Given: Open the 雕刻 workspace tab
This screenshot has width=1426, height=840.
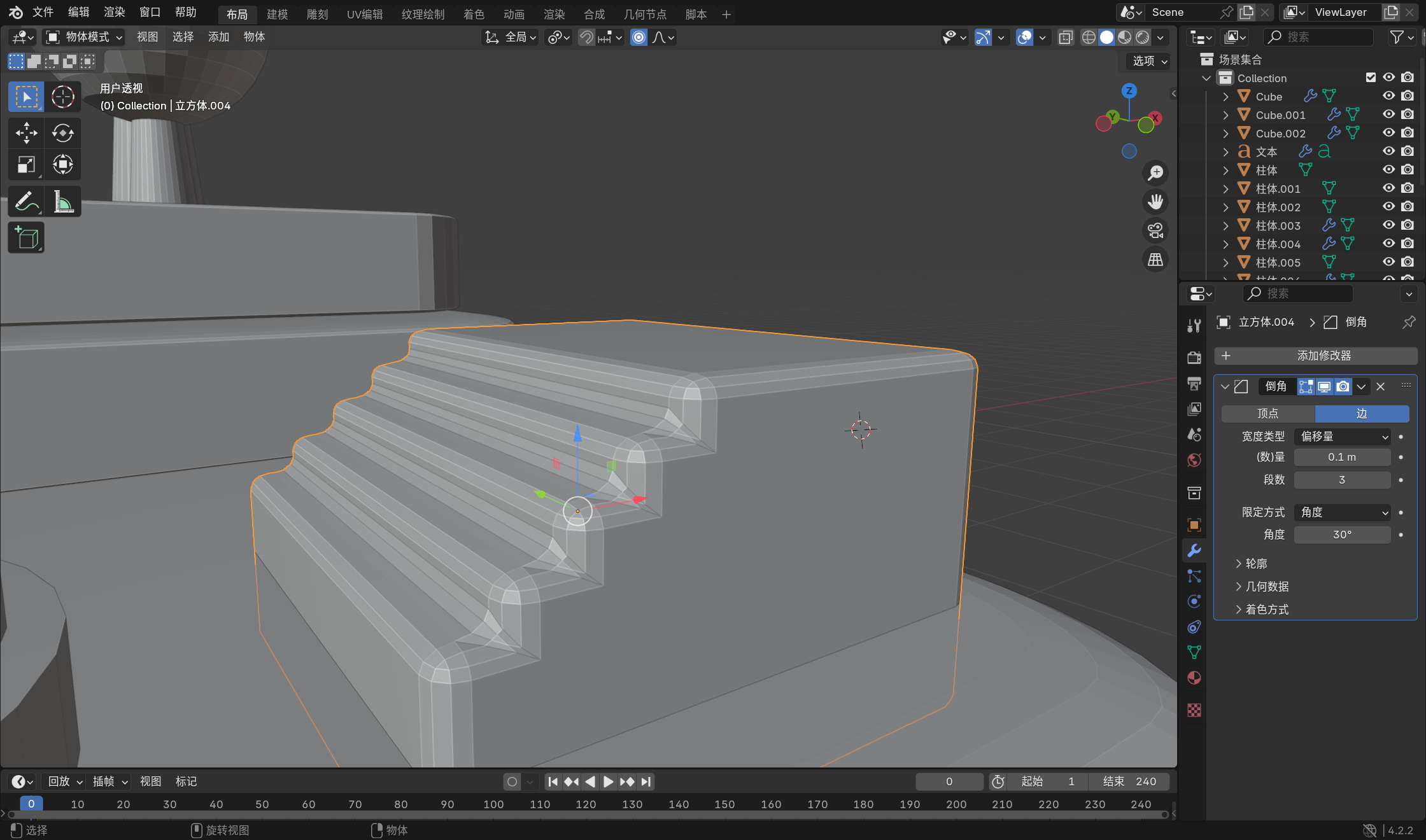Looking at the screenshot, I should 317,14.
